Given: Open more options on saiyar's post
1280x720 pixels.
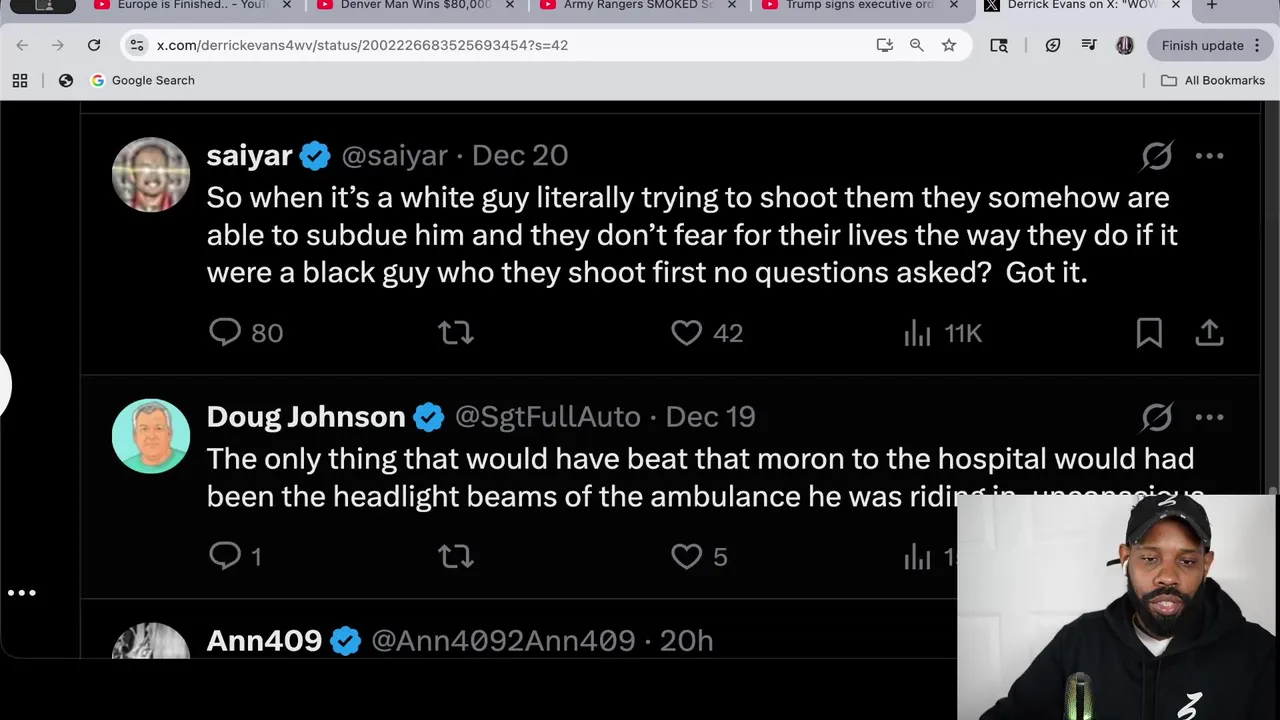Looking at the screenshot, I should (1209, 156).
